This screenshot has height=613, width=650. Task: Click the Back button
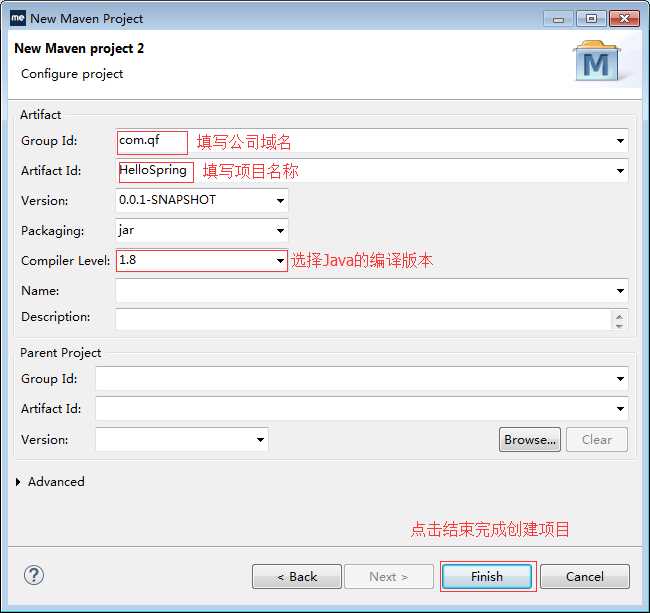click(297, 577)
